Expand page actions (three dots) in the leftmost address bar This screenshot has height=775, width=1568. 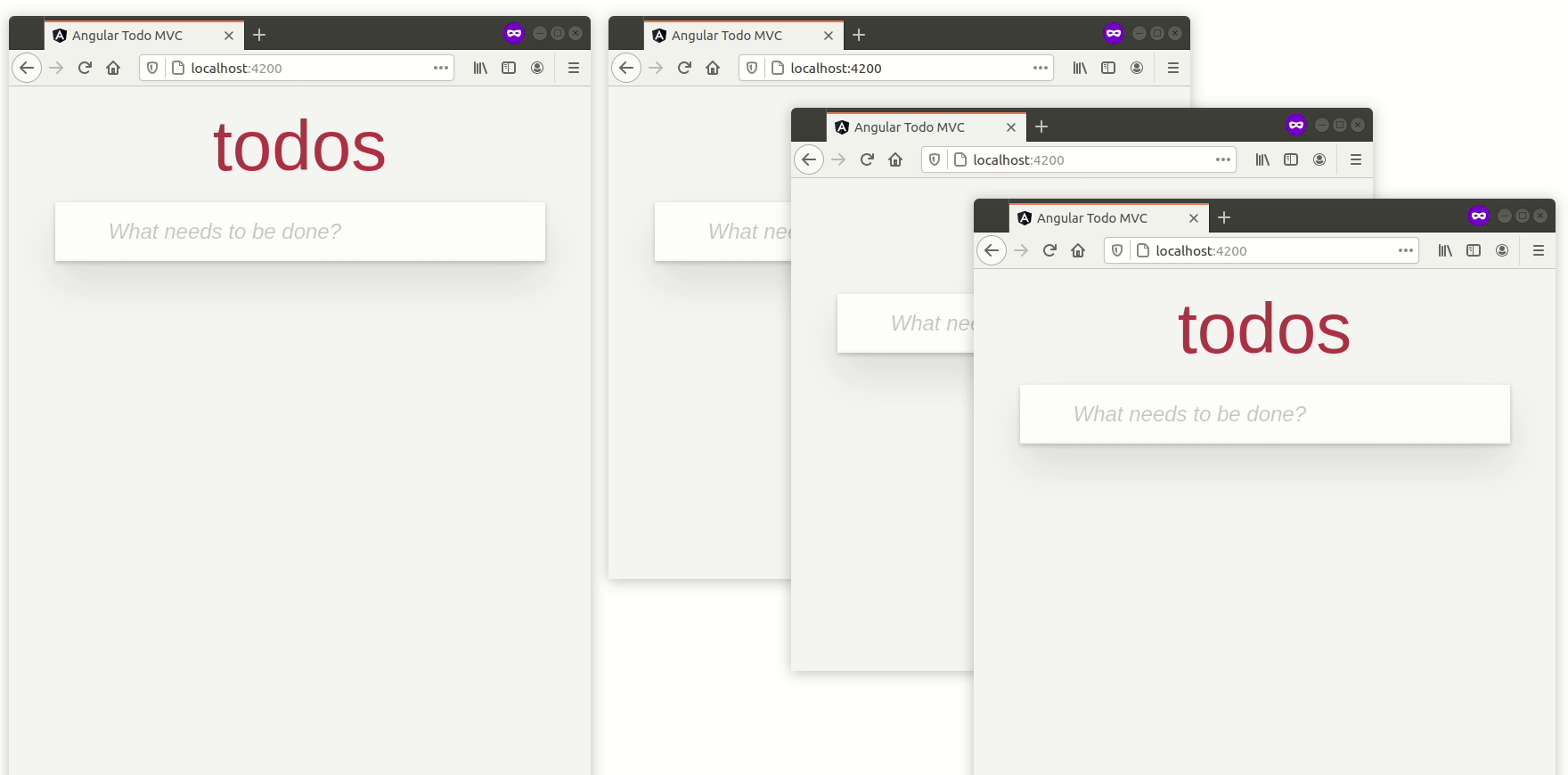click(441, 68)
